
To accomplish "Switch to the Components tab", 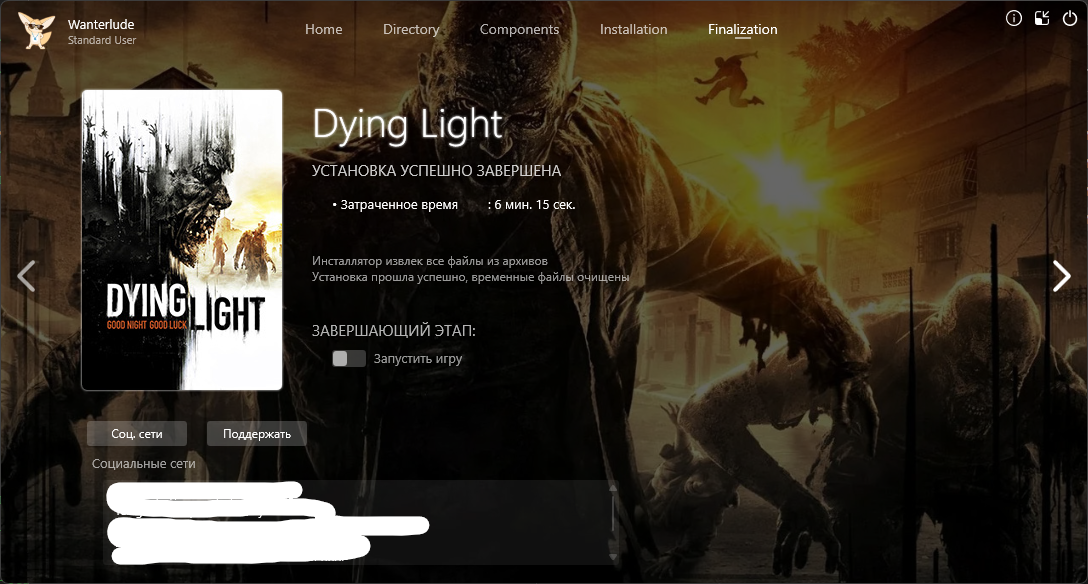I will coord(519,29).
